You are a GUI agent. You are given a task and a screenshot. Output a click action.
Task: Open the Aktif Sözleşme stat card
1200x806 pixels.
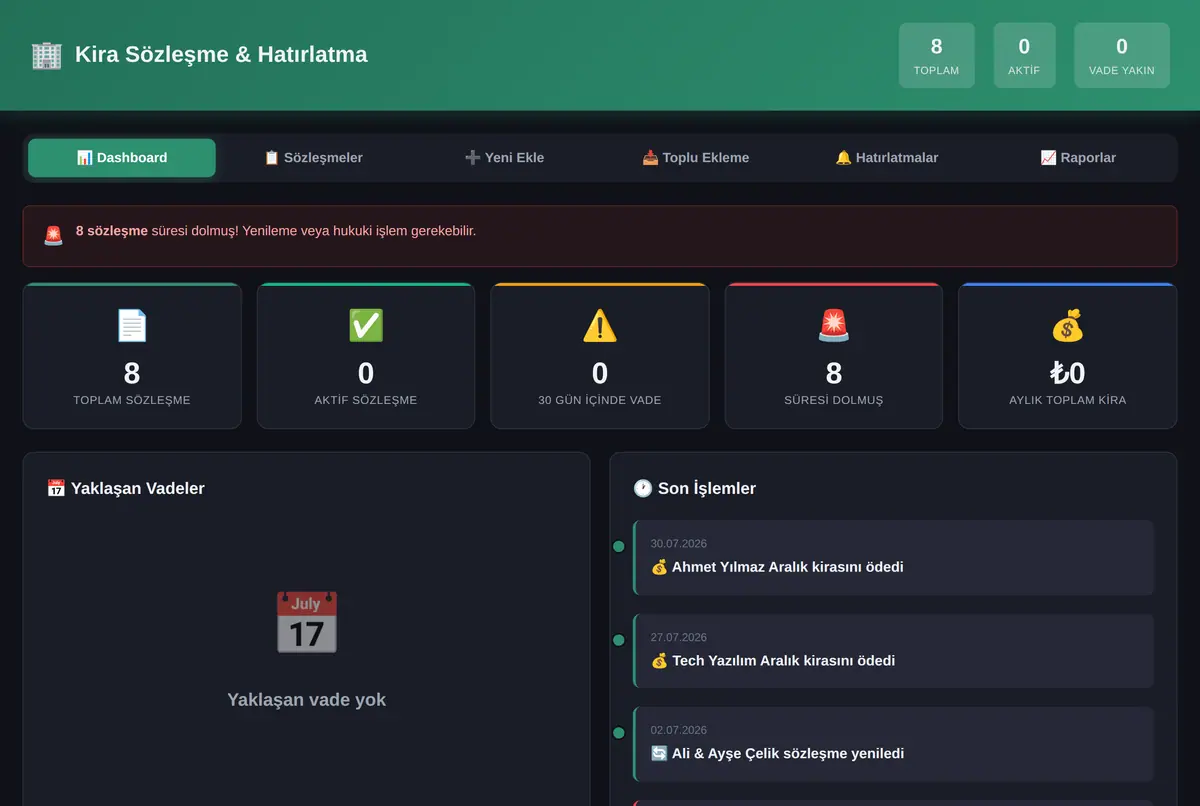pos(366,356)
